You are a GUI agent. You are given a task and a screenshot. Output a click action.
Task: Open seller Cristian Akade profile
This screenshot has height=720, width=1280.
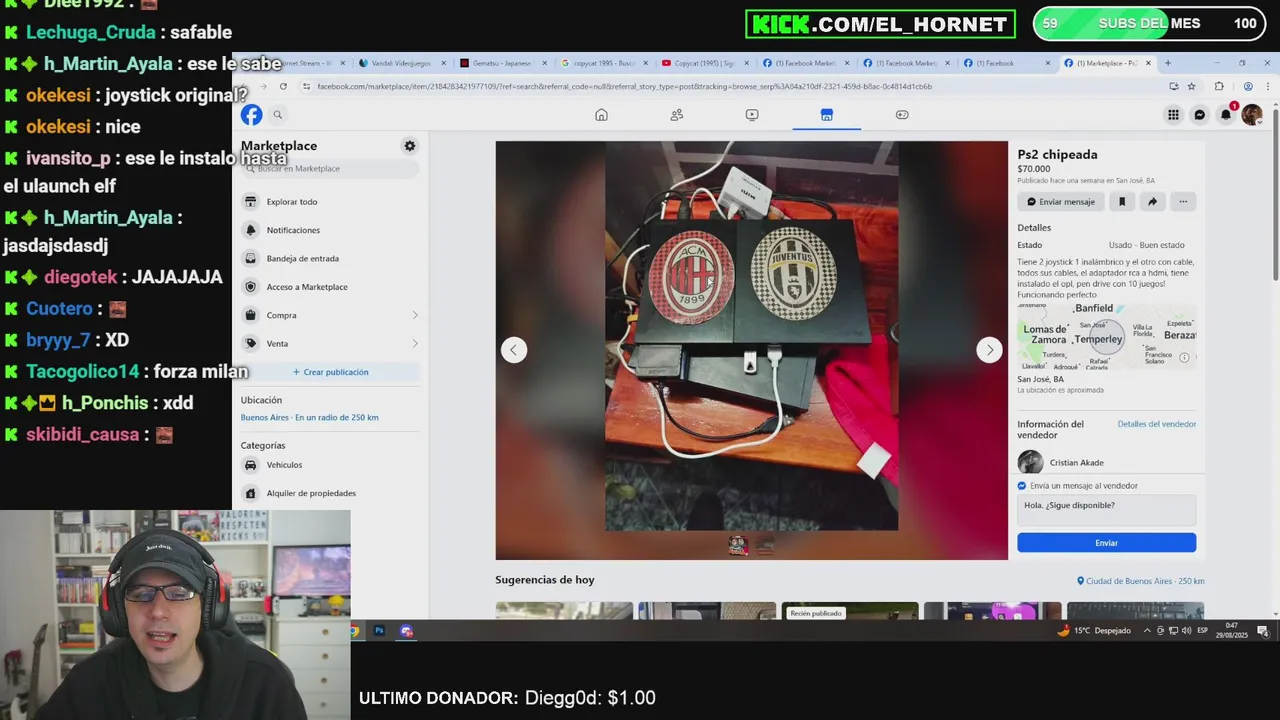[1076, 463]
